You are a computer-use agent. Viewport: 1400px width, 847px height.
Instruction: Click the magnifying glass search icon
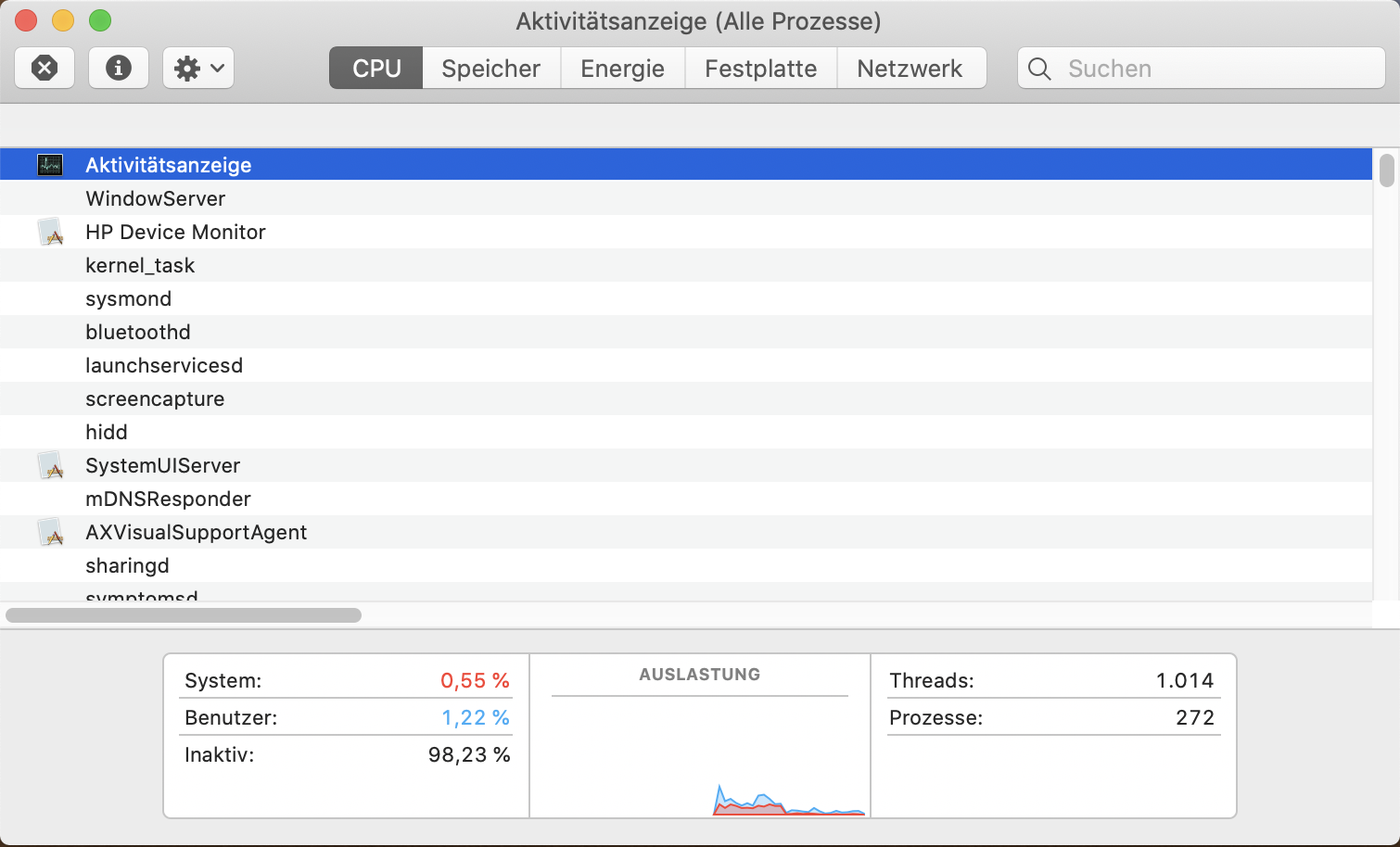point(1039,69)
